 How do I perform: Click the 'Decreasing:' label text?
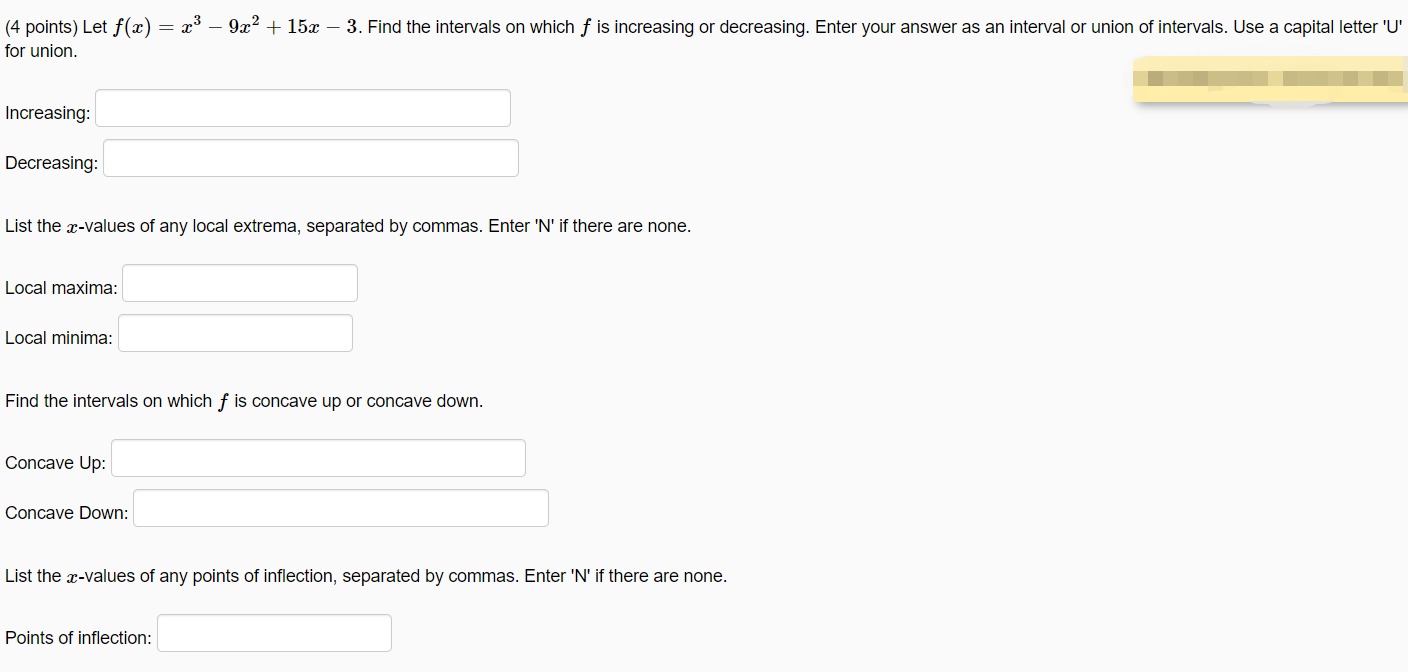50,162
